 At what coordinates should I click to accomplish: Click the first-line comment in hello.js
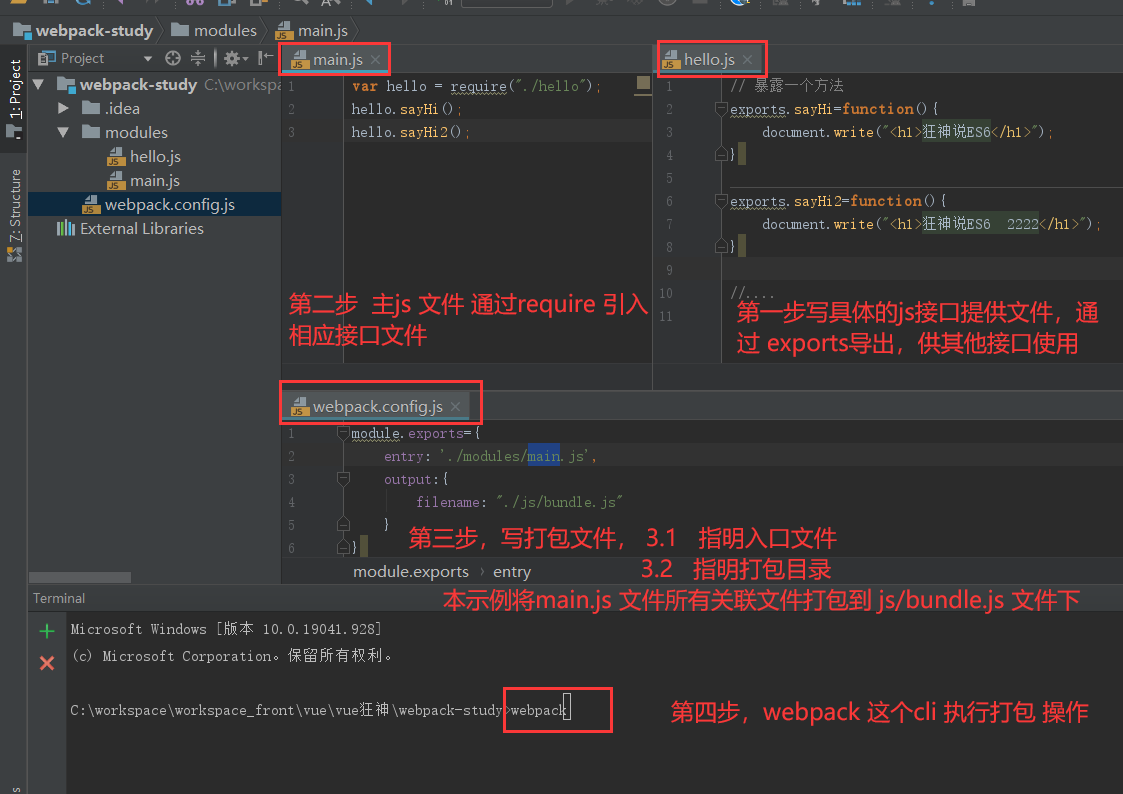[786, 86]
